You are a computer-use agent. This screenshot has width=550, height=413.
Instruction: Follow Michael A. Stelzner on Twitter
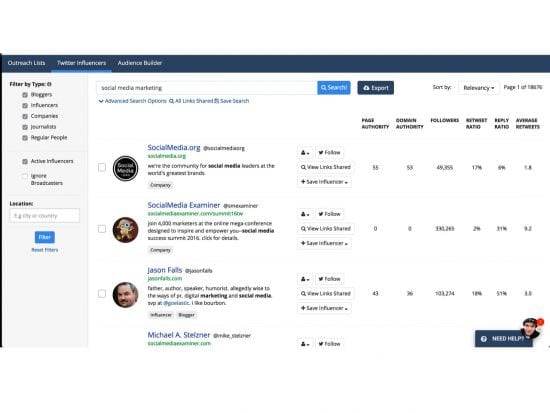(329, 344)
